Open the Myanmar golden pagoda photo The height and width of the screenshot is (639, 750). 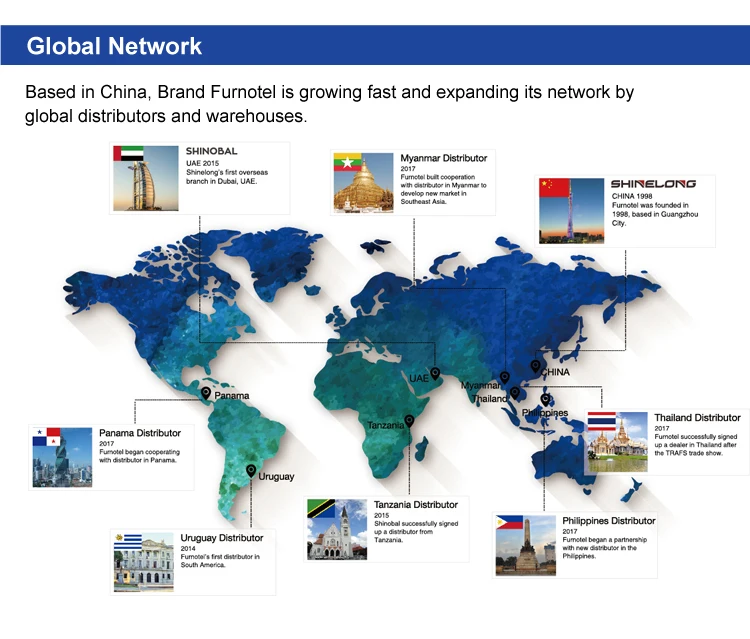click(364, 183)
